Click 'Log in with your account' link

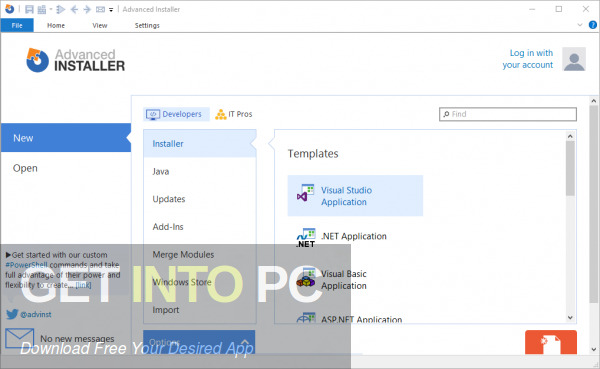[x=528, y=59]
